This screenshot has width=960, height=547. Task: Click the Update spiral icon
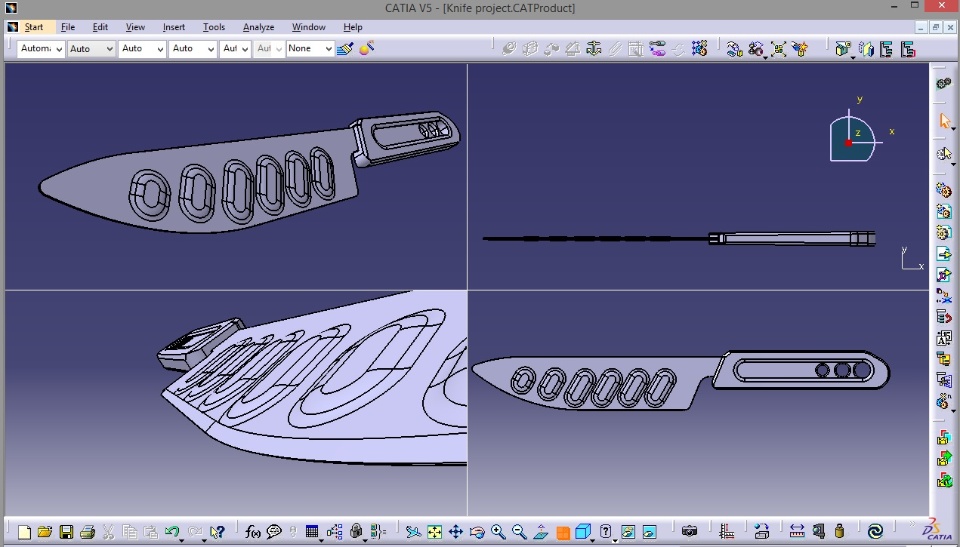[876, 532]
